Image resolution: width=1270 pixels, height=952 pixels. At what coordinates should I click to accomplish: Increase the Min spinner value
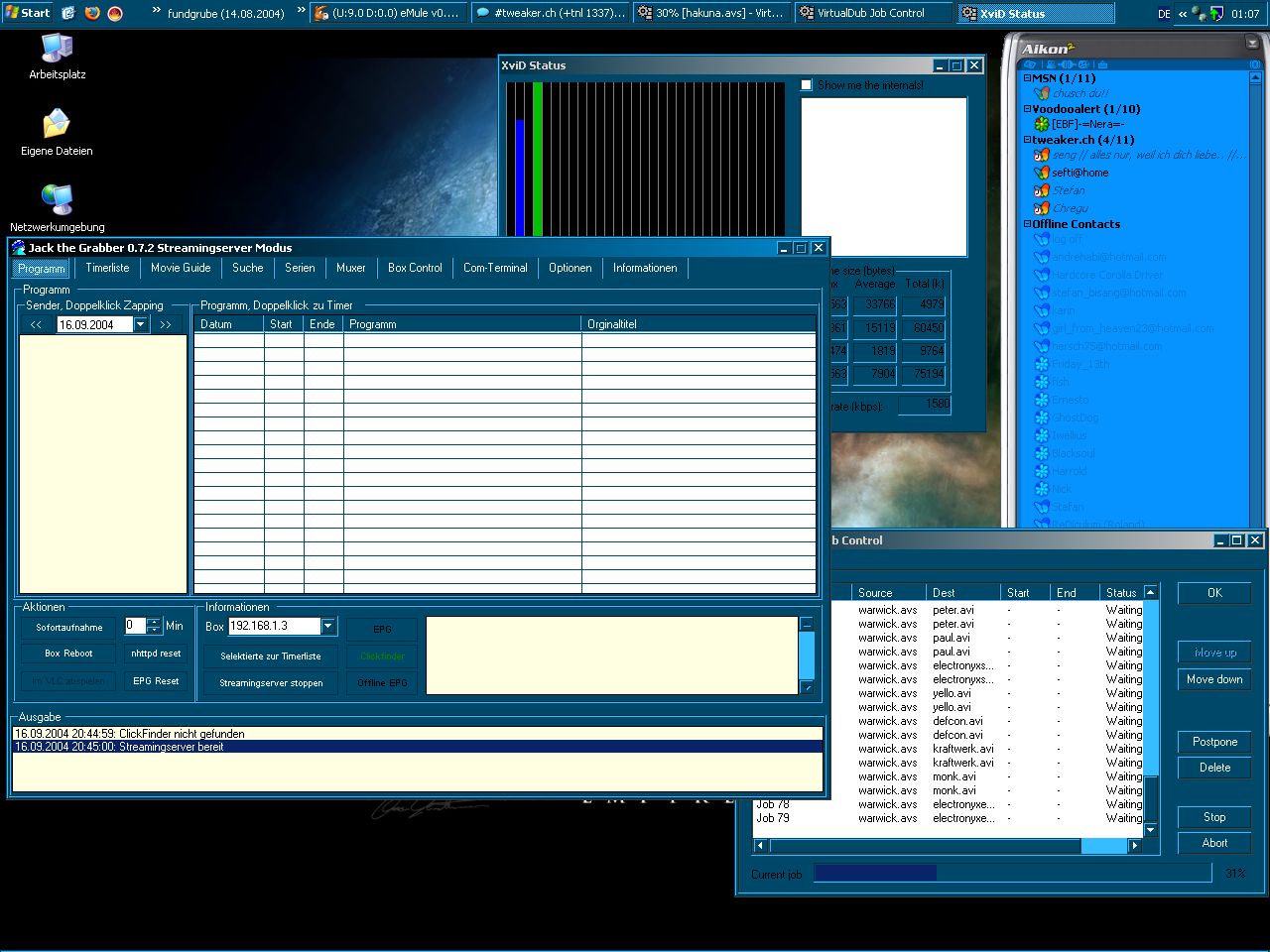(154, 622)
